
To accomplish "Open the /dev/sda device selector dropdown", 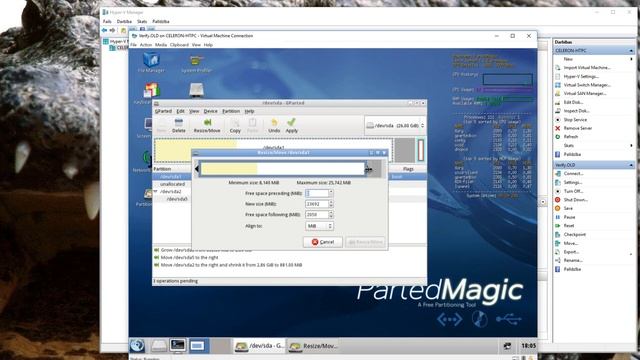I will point(395,126).
